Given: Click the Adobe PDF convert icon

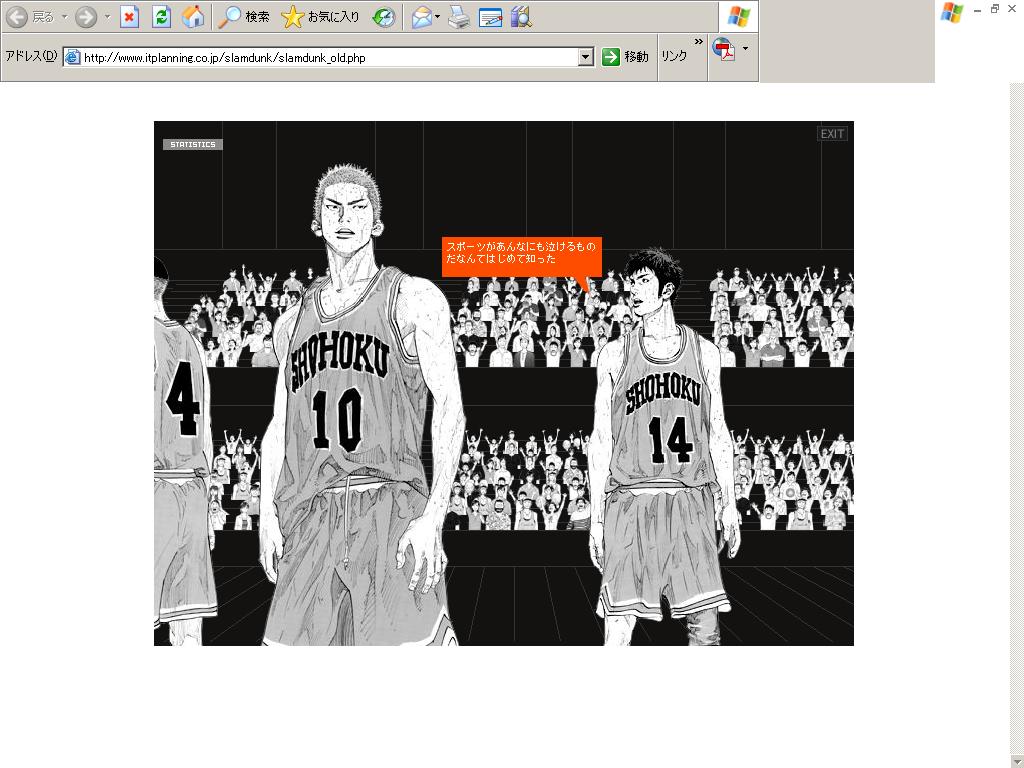Looking at the screenshot, I should click(x=724, y=50).
